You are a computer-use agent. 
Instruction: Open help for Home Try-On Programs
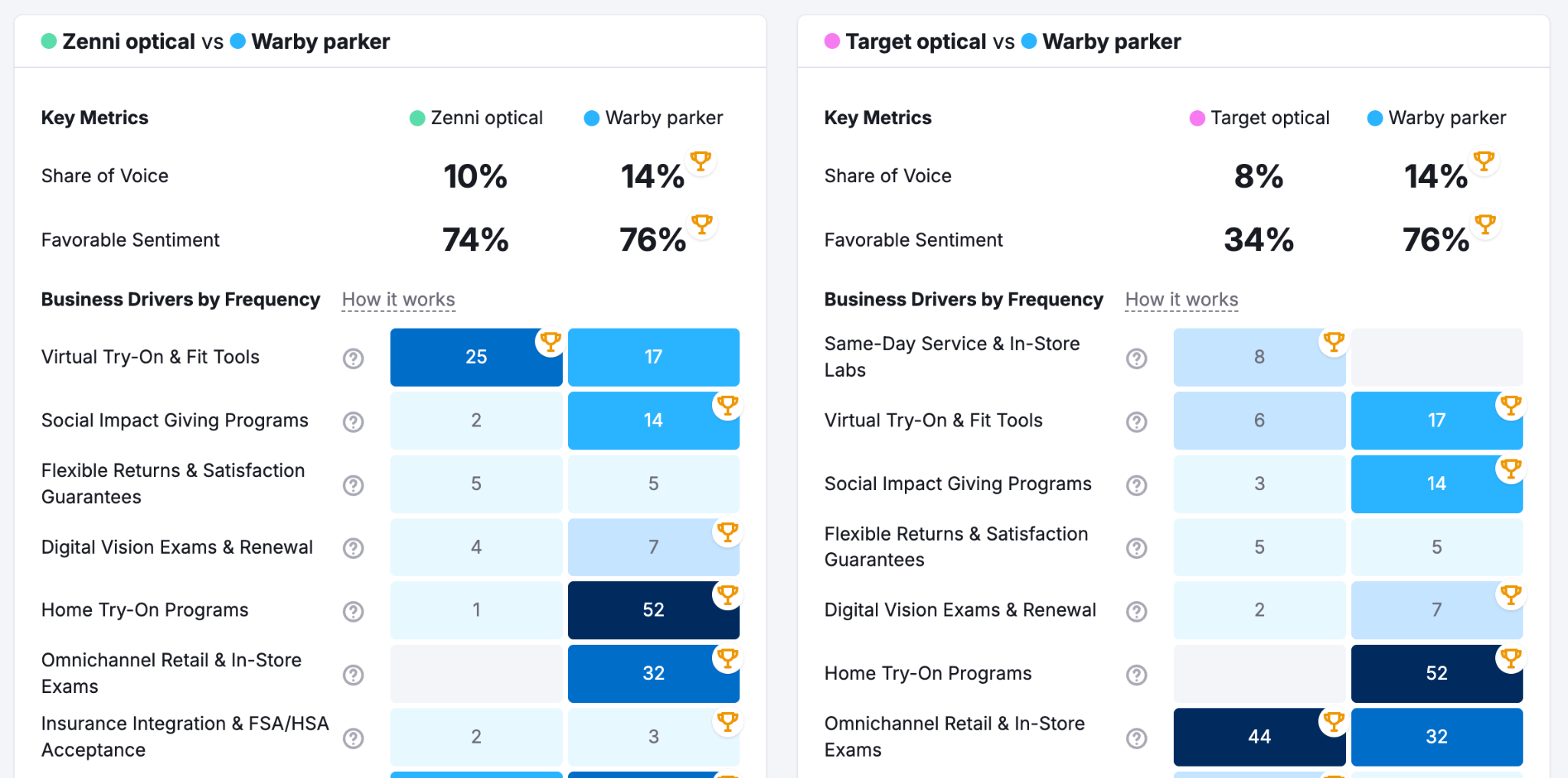[353, 611]
